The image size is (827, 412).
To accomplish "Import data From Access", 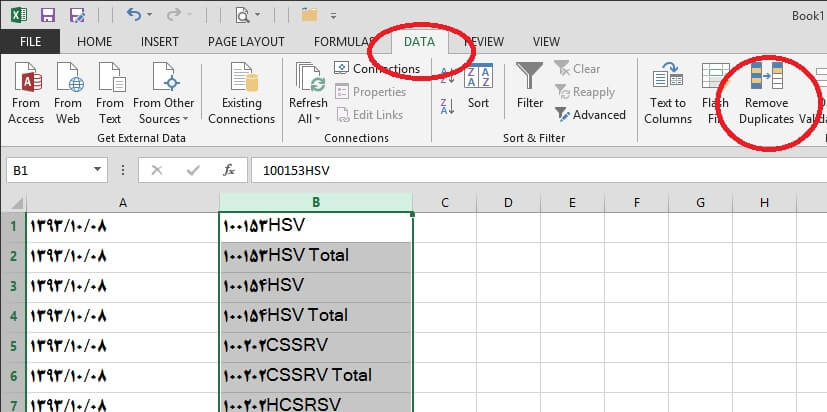I will (x=26, y=93).
